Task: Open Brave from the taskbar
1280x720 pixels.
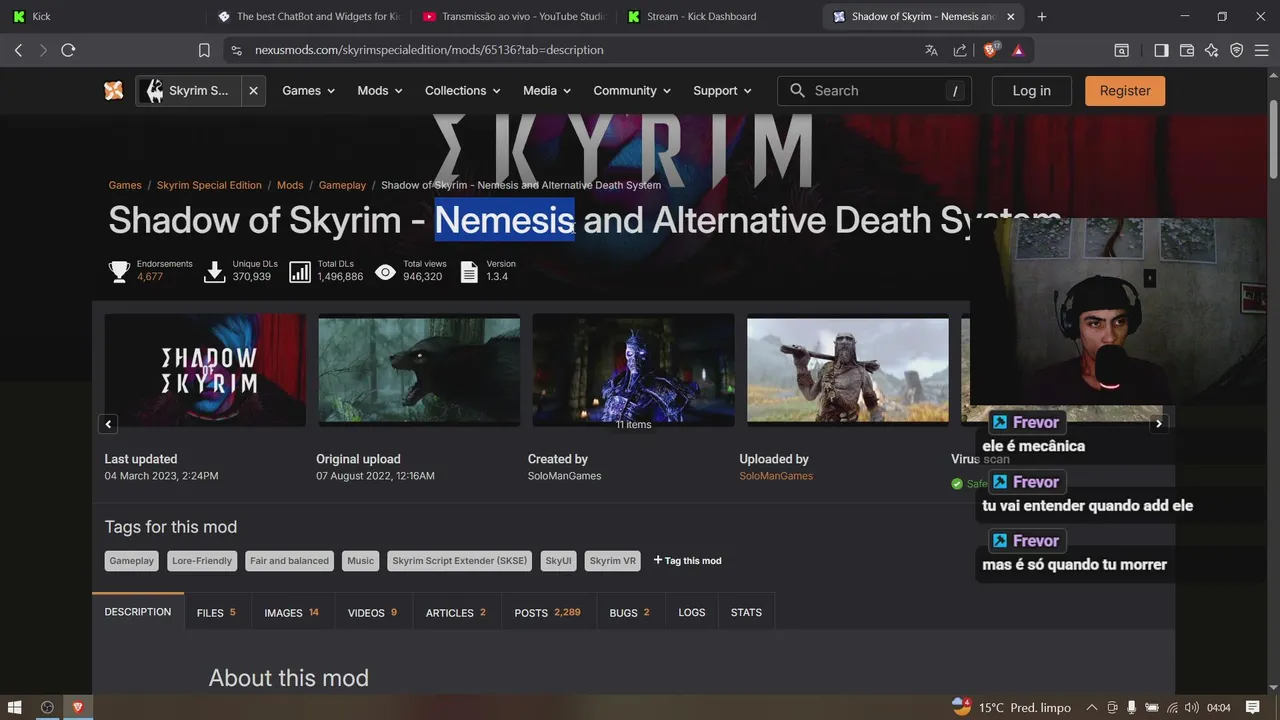Action: (x=77, y=707)
